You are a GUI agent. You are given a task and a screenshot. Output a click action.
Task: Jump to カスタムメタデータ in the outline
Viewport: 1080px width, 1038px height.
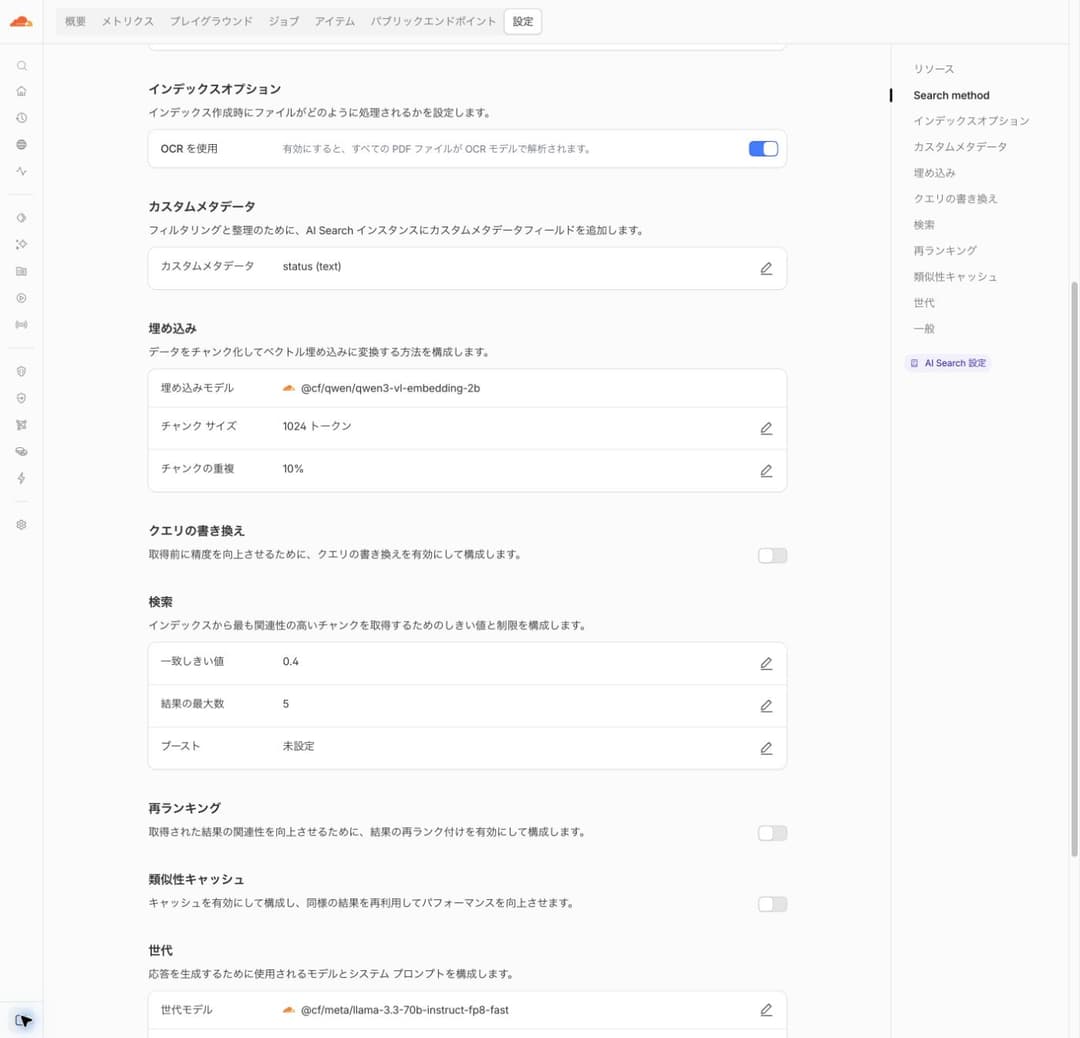click(960, 147)
